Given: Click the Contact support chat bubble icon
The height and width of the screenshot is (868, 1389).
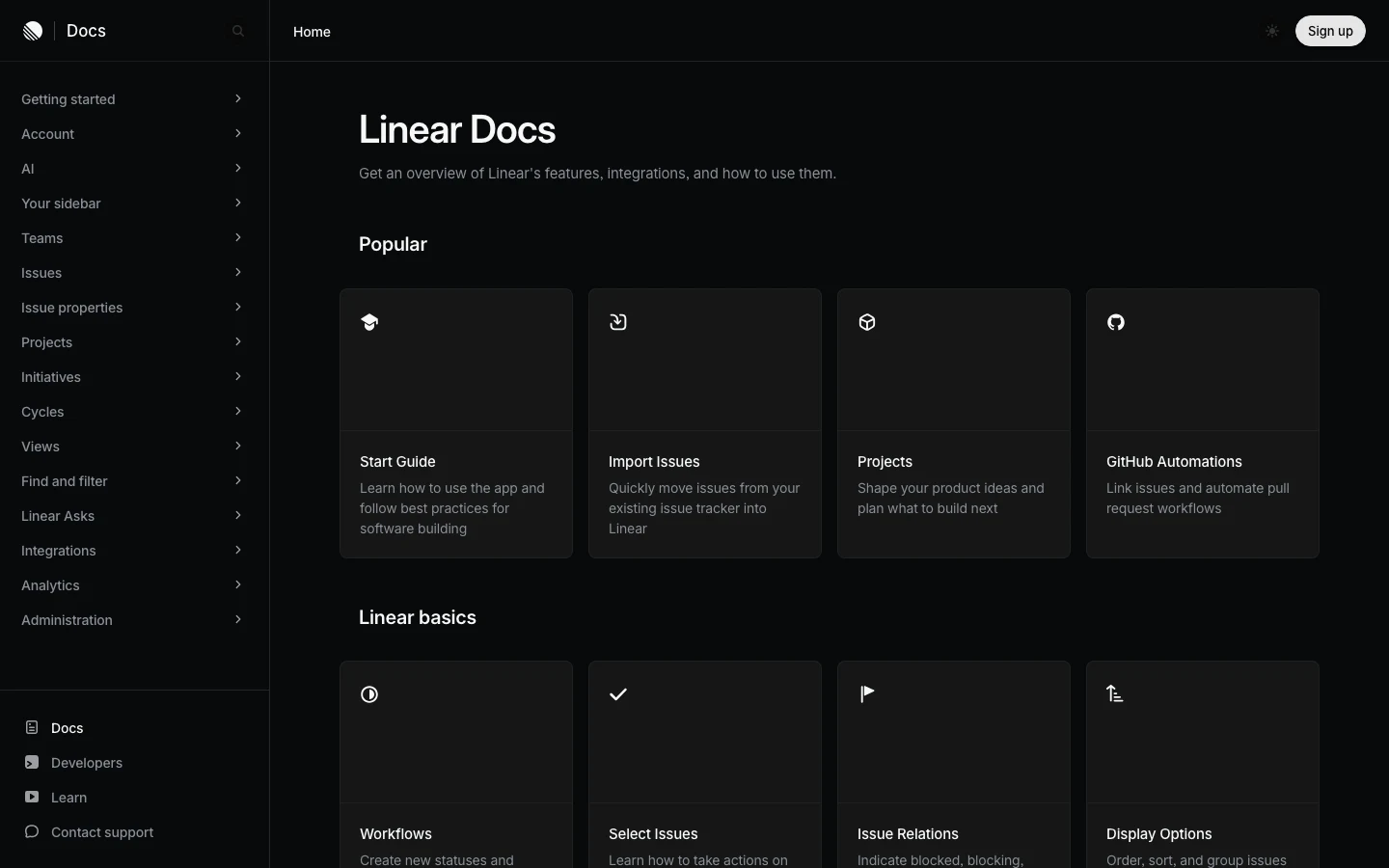Looking at the screenshot, I should (x=32, y=831).
